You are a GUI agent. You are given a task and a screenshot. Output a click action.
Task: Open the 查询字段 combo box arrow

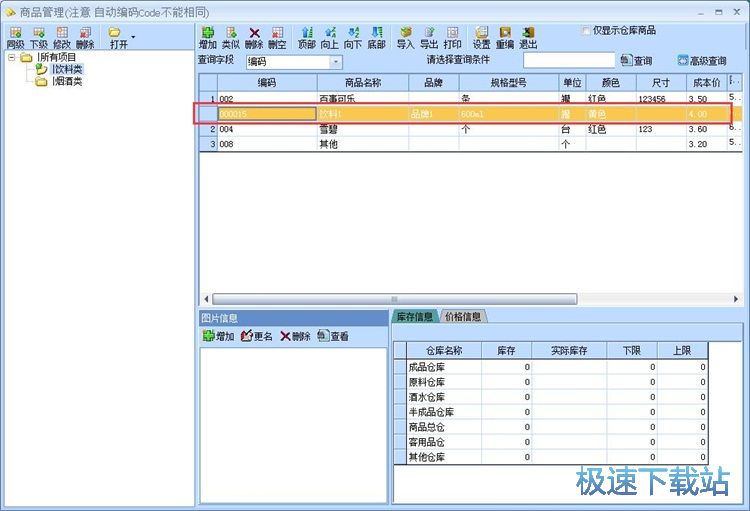[336, 62]
